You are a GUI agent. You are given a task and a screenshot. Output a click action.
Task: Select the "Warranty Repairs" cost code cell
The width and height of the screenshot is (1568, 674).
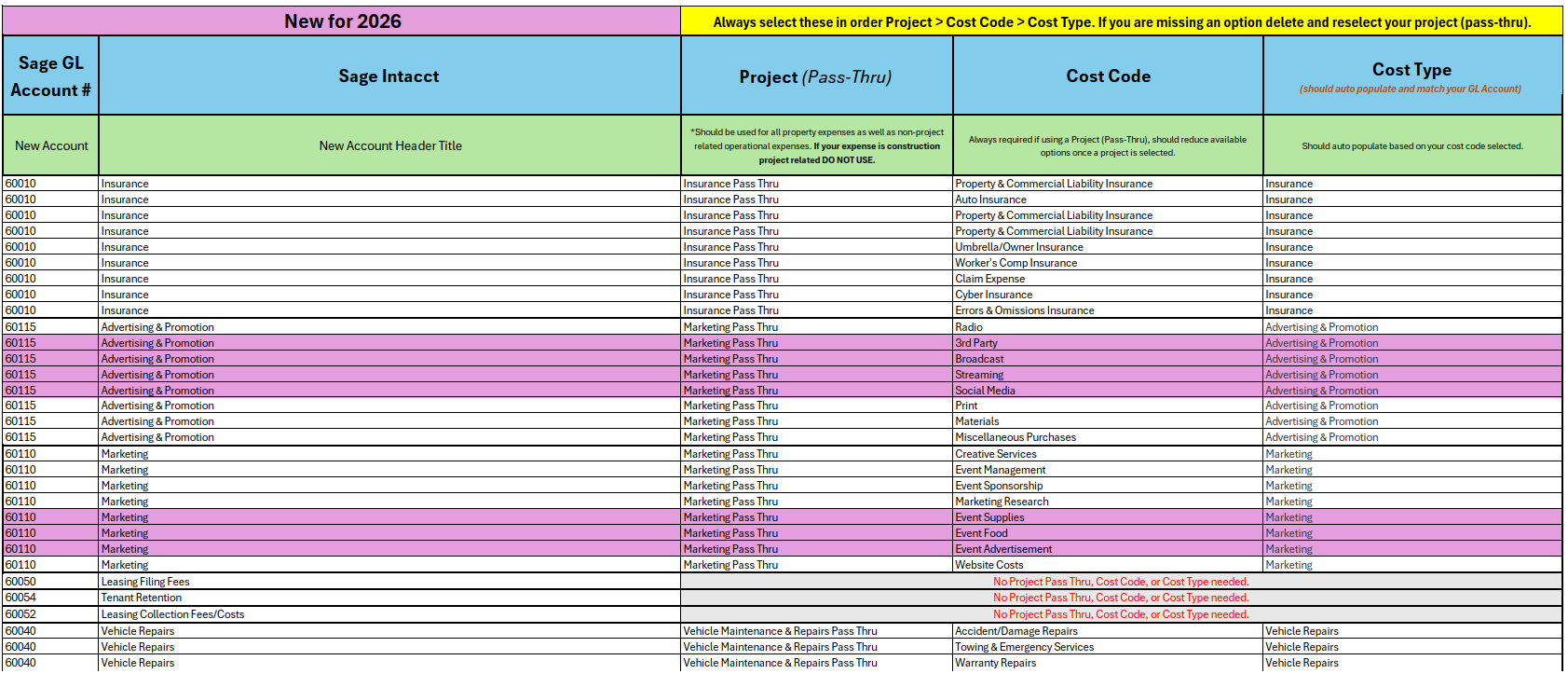pyautogui.click(x=1108, y=663)
